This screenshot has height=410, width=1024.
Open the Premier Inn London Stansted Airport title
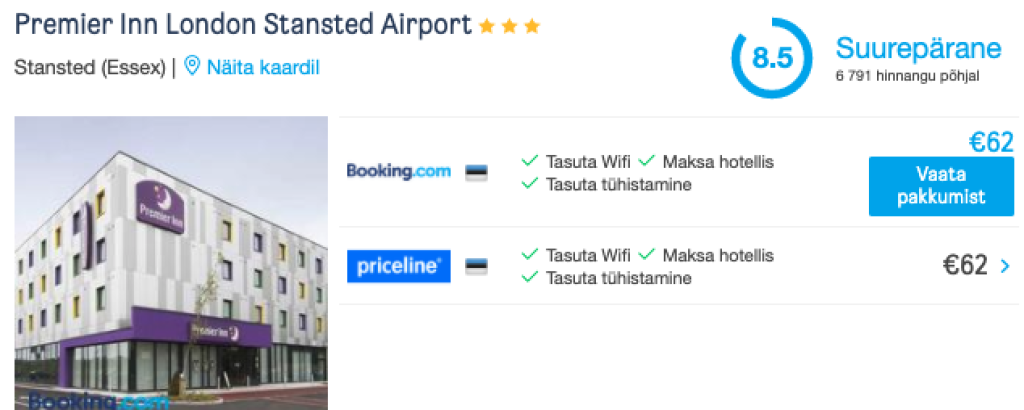242,25
